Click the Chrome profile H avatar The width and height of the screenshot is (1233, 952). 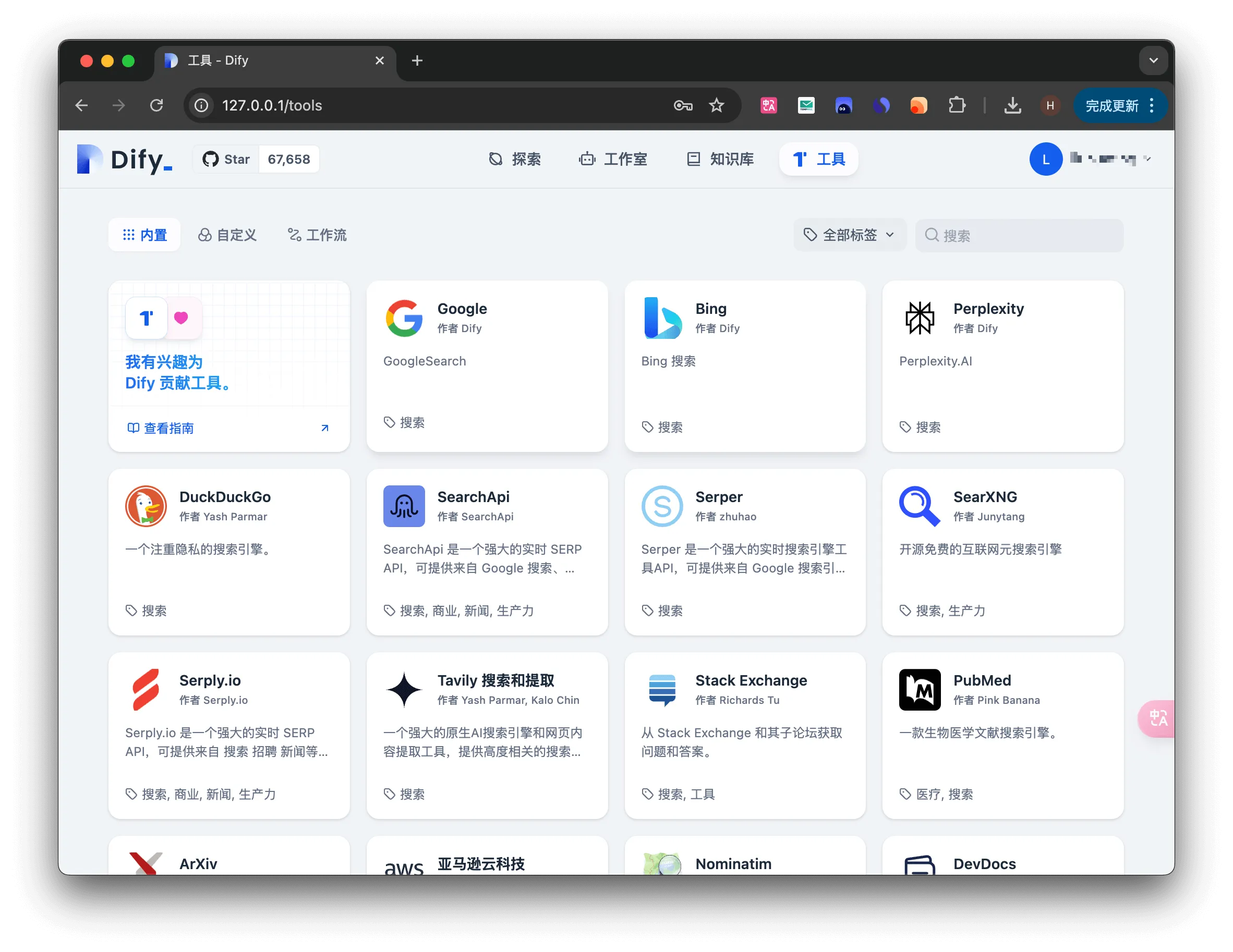click(x=1049, y=105)
